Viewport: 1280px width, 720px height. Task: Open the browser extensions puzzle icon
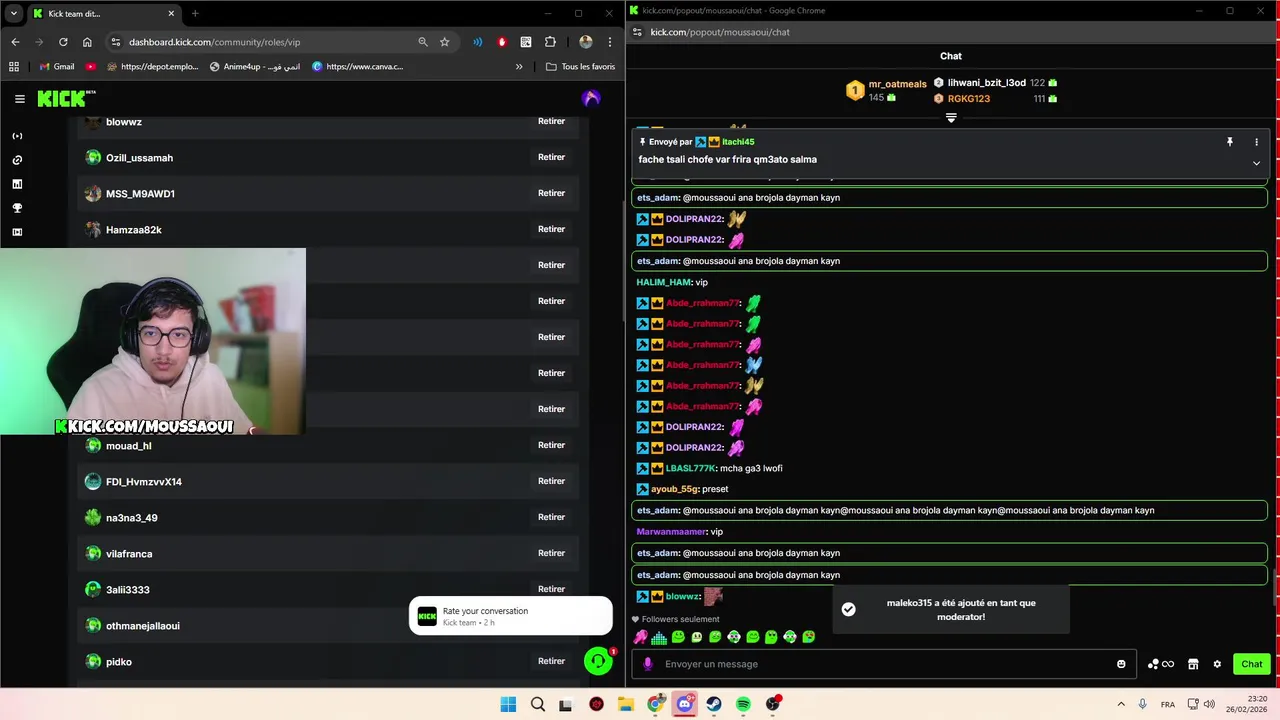[550, 42]
